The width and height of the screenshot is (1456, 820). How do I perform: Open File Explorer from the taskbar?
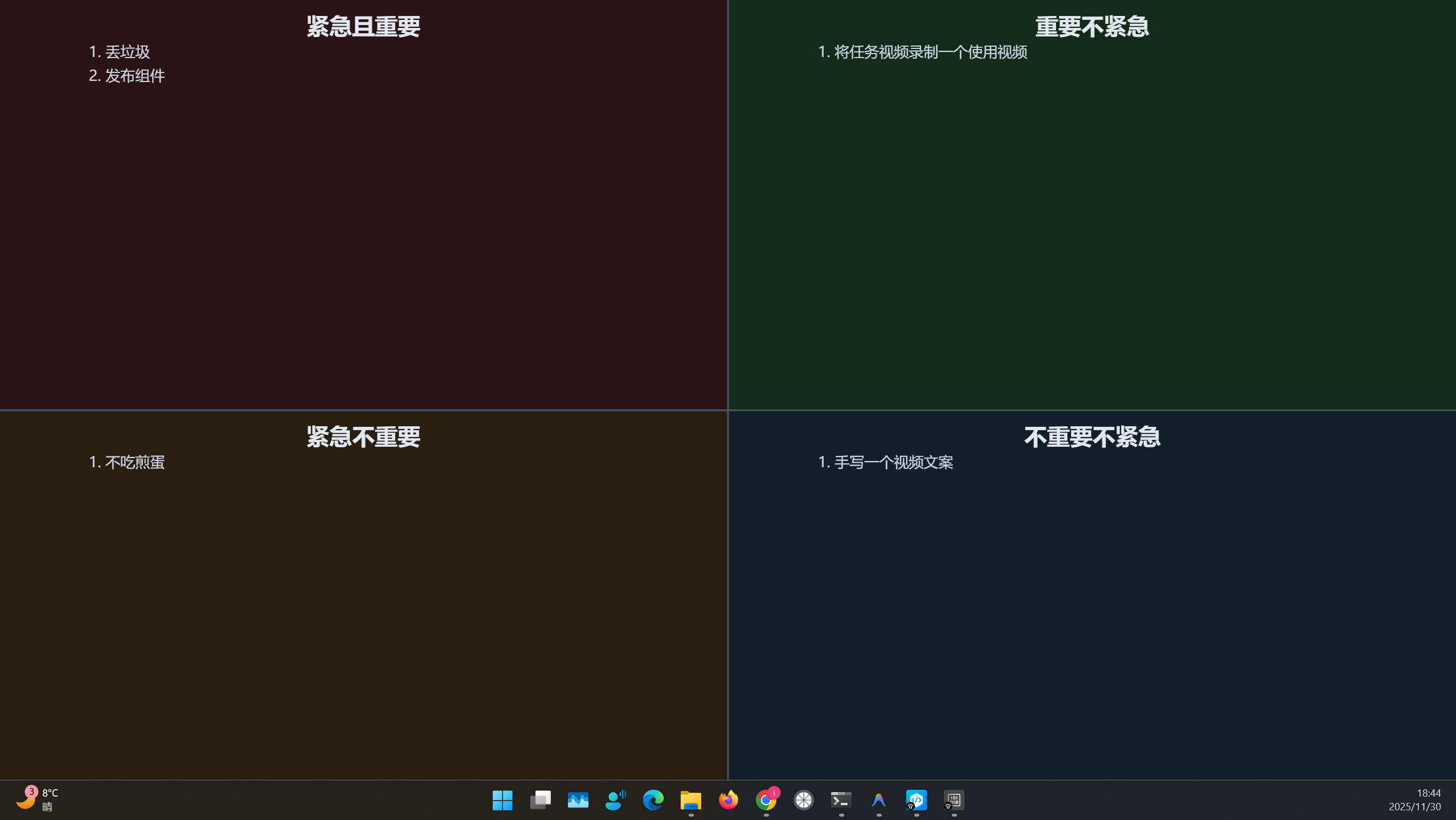(690, 799)
